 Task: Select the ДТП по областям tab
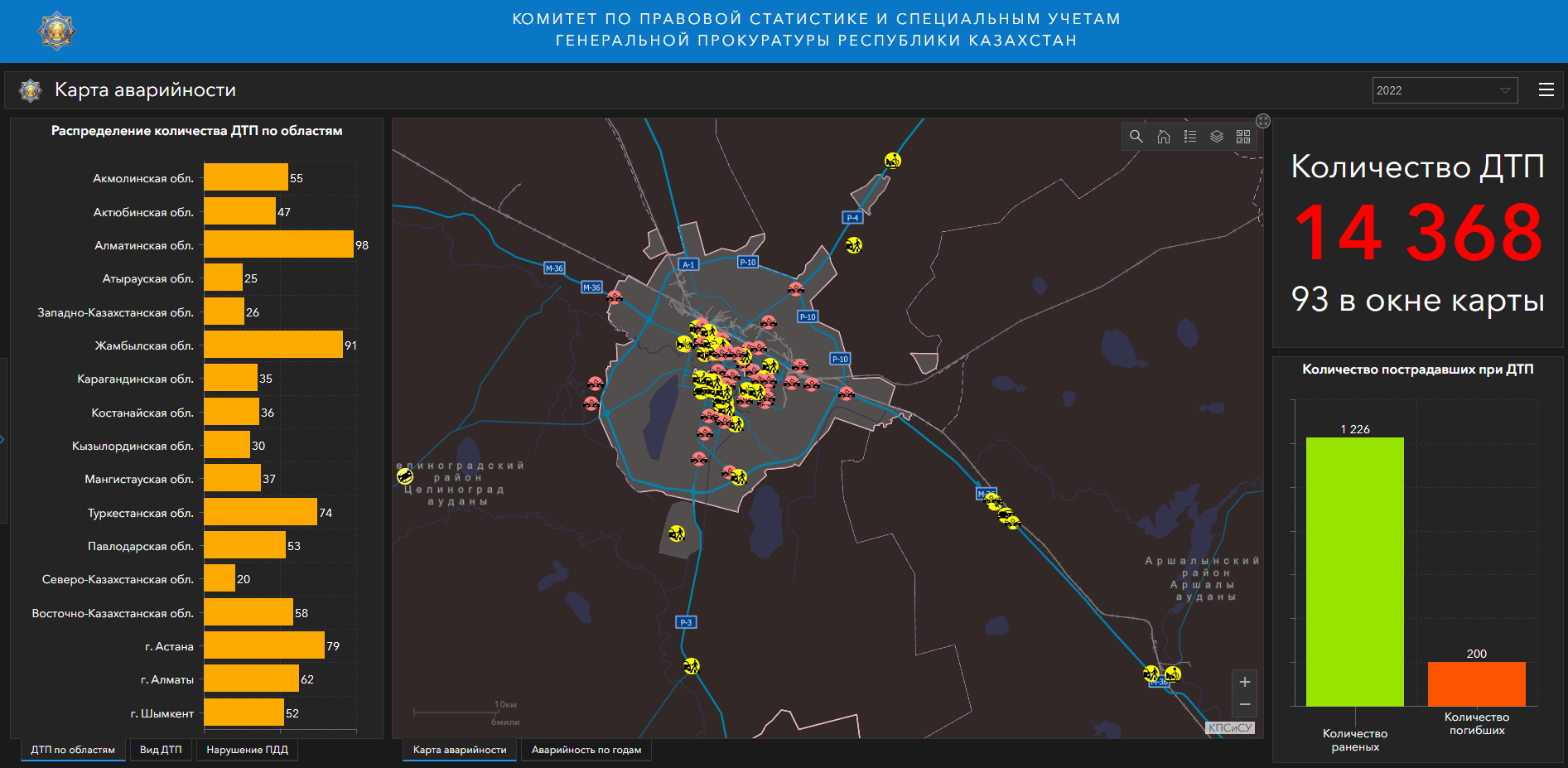pyautogui.click(x=73, y=750)
